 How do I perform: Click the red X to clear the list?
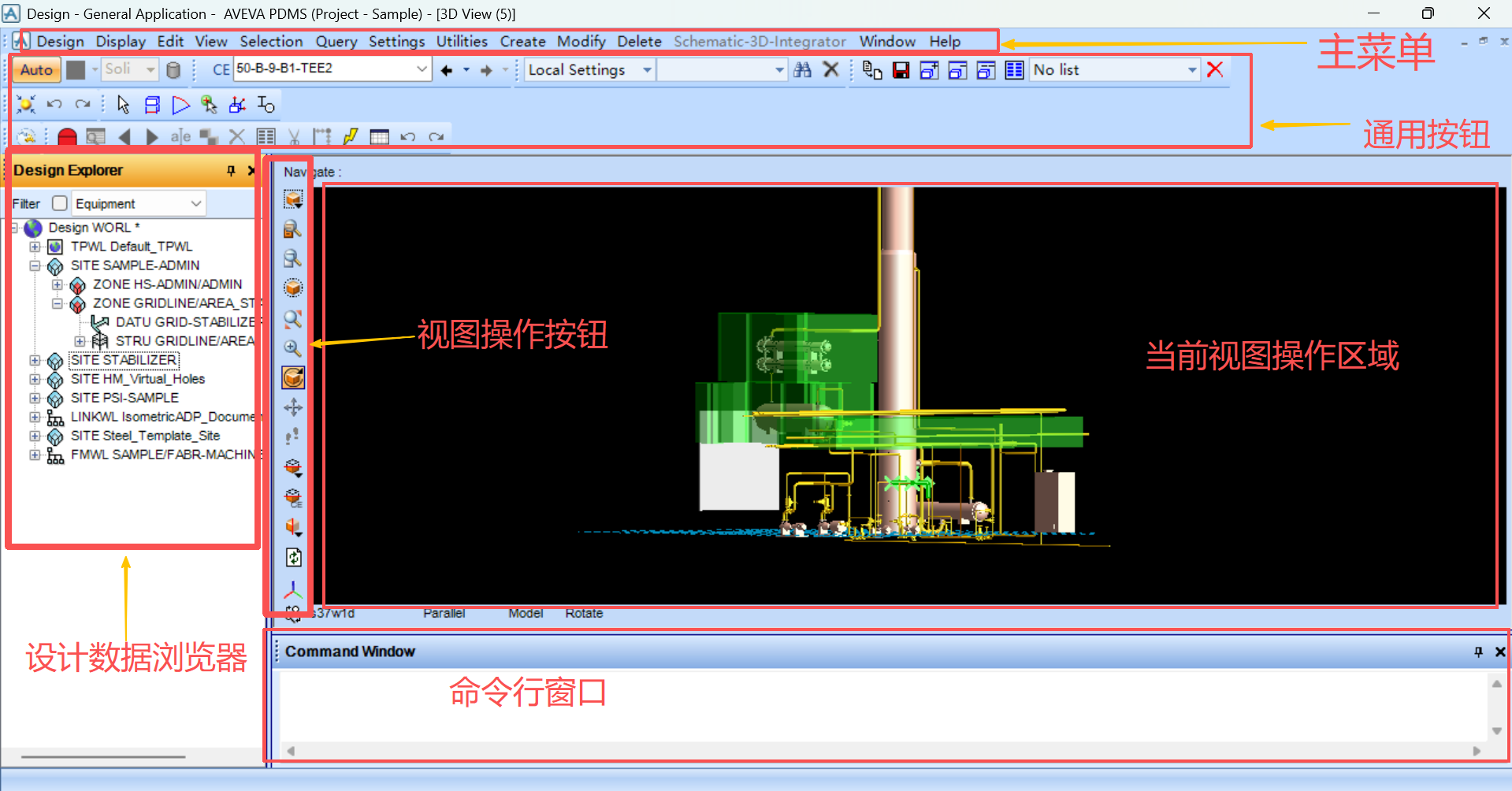pos(1214,70)
